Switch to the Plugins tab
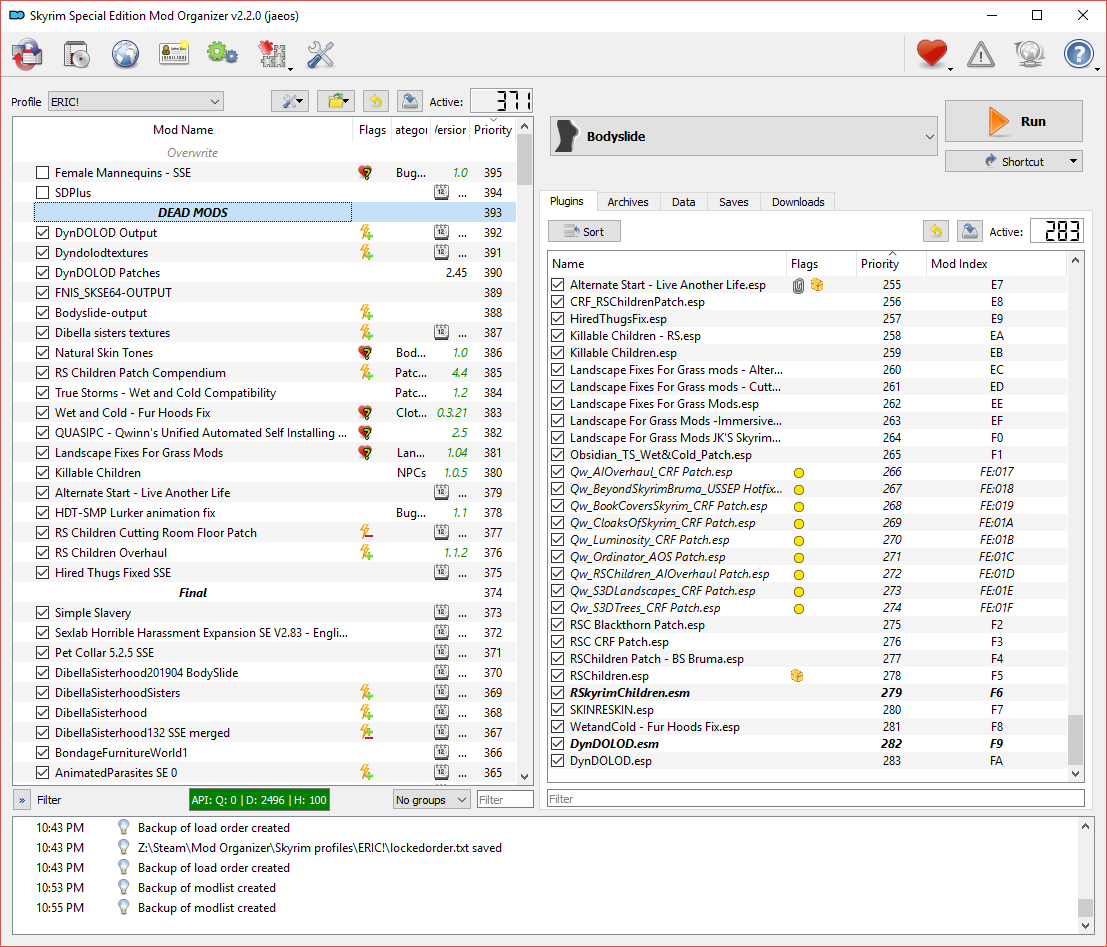Viewport: 1107px width, 947px height. tap(566, 201)
